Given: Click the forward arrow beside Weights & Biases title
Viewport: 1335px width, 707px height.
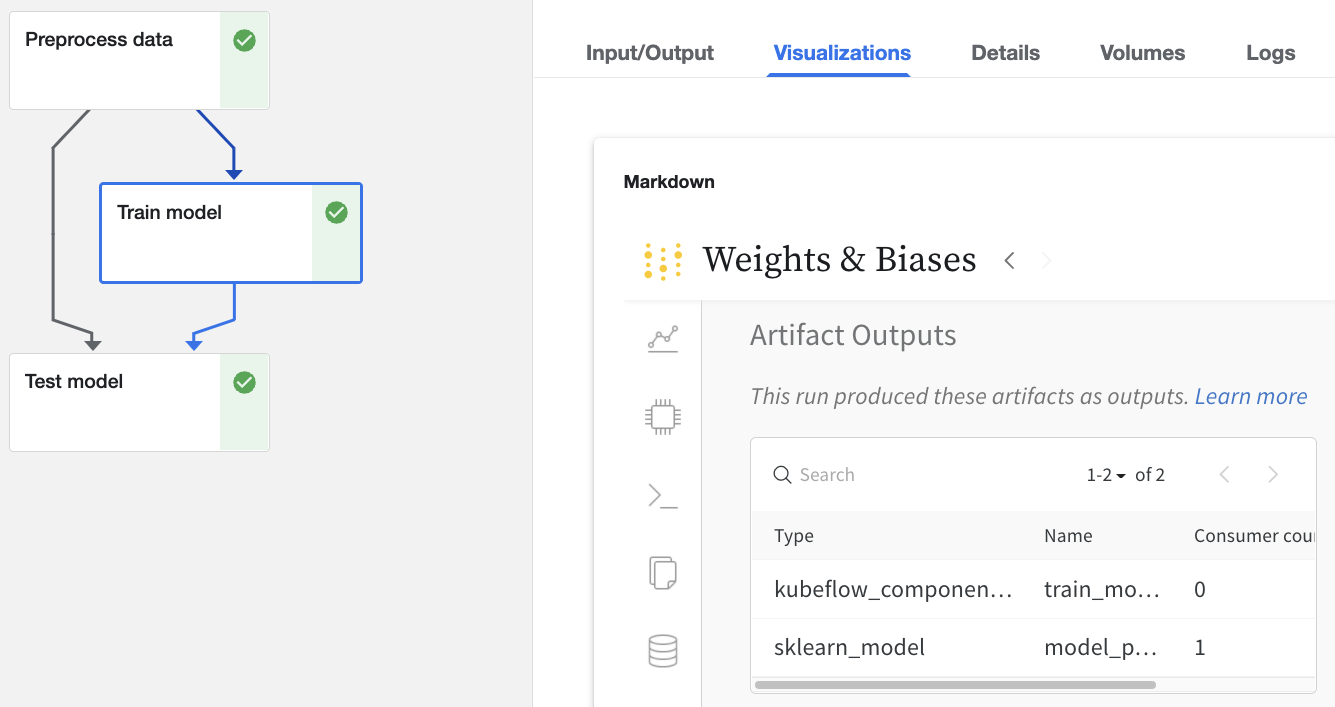Looking at the screenshot, I should (x=1045, y=260).
